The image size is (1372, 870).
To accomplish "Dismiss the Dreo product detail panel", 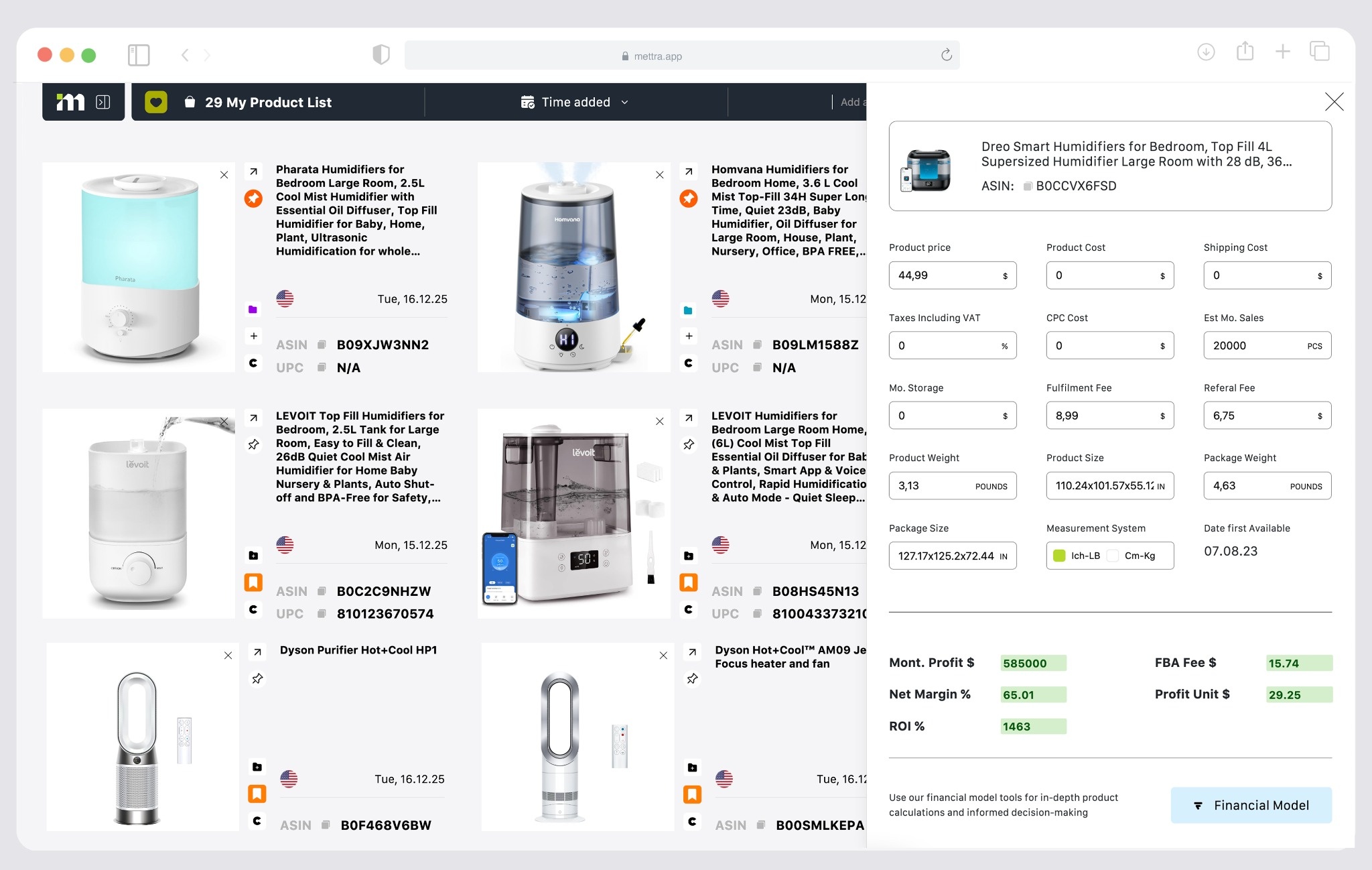I will [1333, 102].
